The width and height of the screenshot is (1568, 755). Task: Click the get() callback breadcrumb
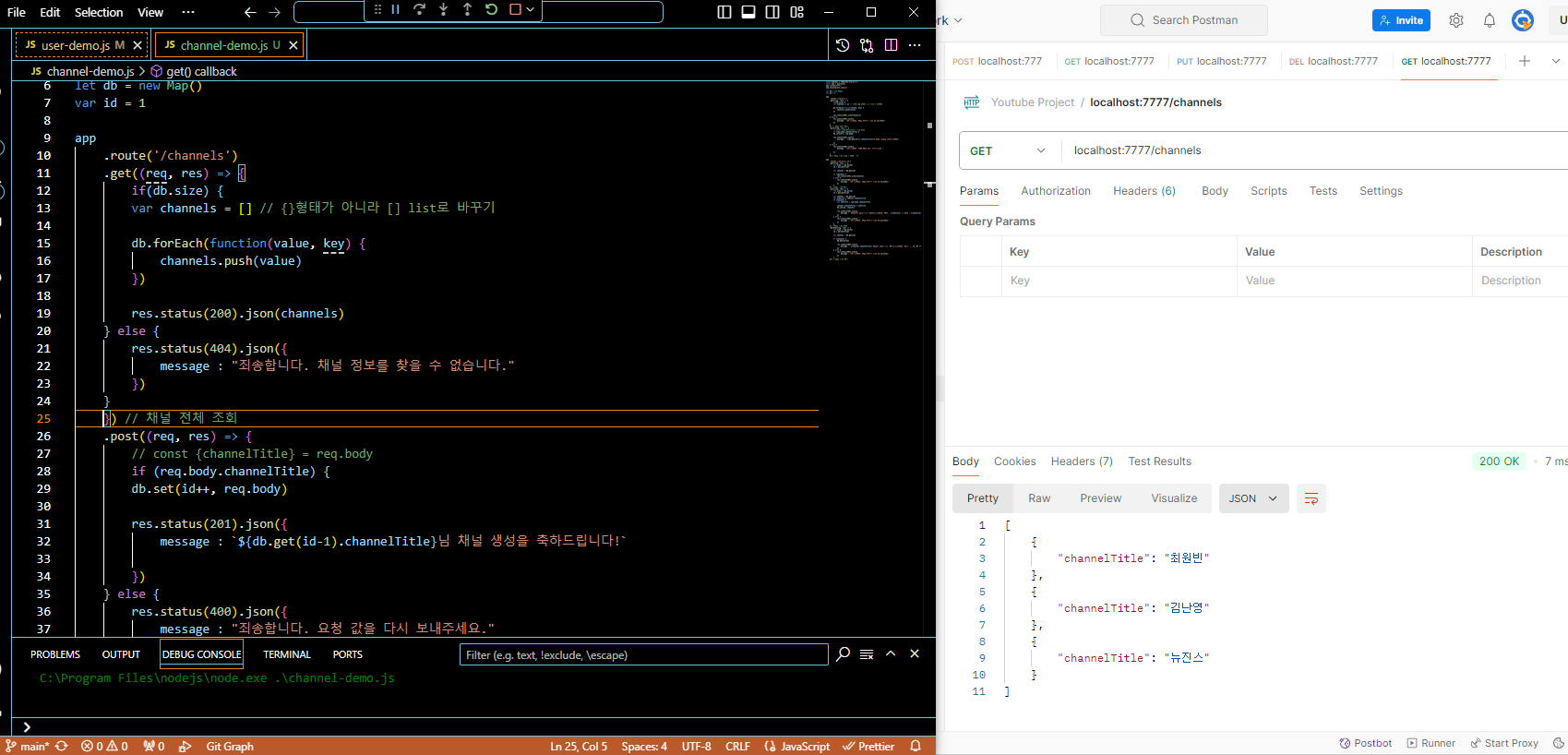[194, 71]
